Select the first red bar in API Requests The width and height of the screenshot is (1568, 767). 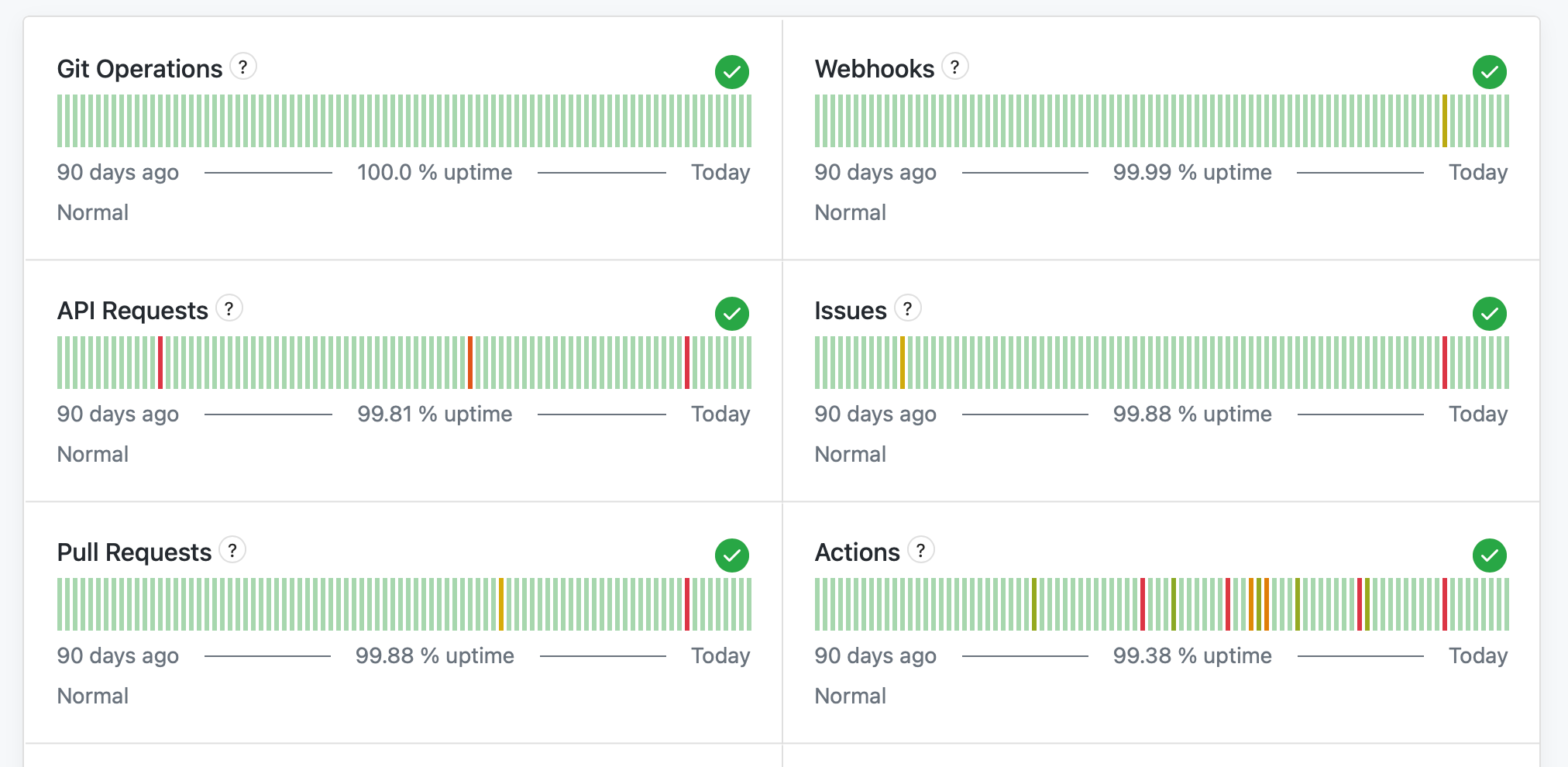160,363
